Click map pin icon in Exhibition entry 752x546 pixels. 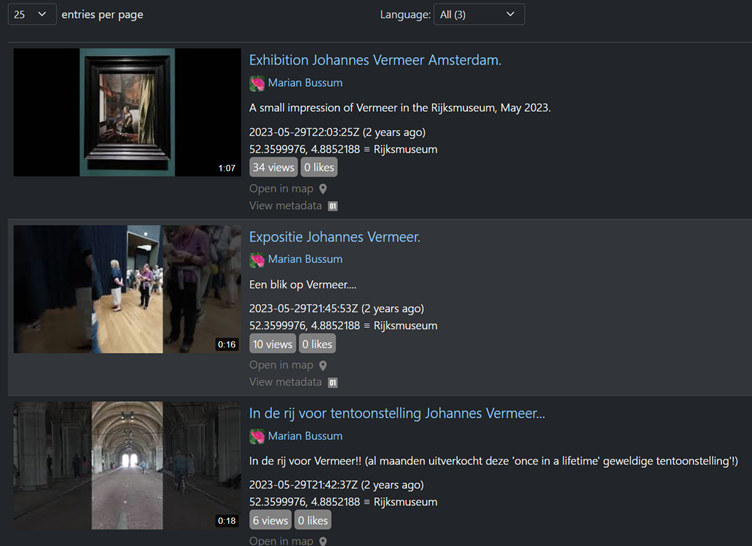pyautogui.click(x=323, y=189)
